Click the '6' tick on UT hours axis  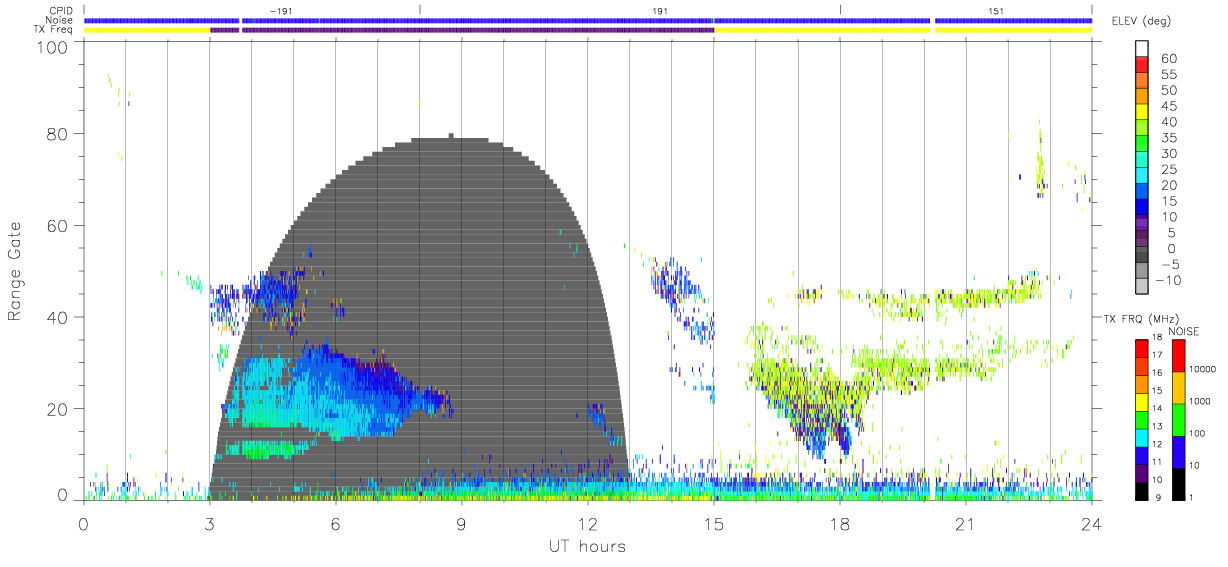[336, 524]
